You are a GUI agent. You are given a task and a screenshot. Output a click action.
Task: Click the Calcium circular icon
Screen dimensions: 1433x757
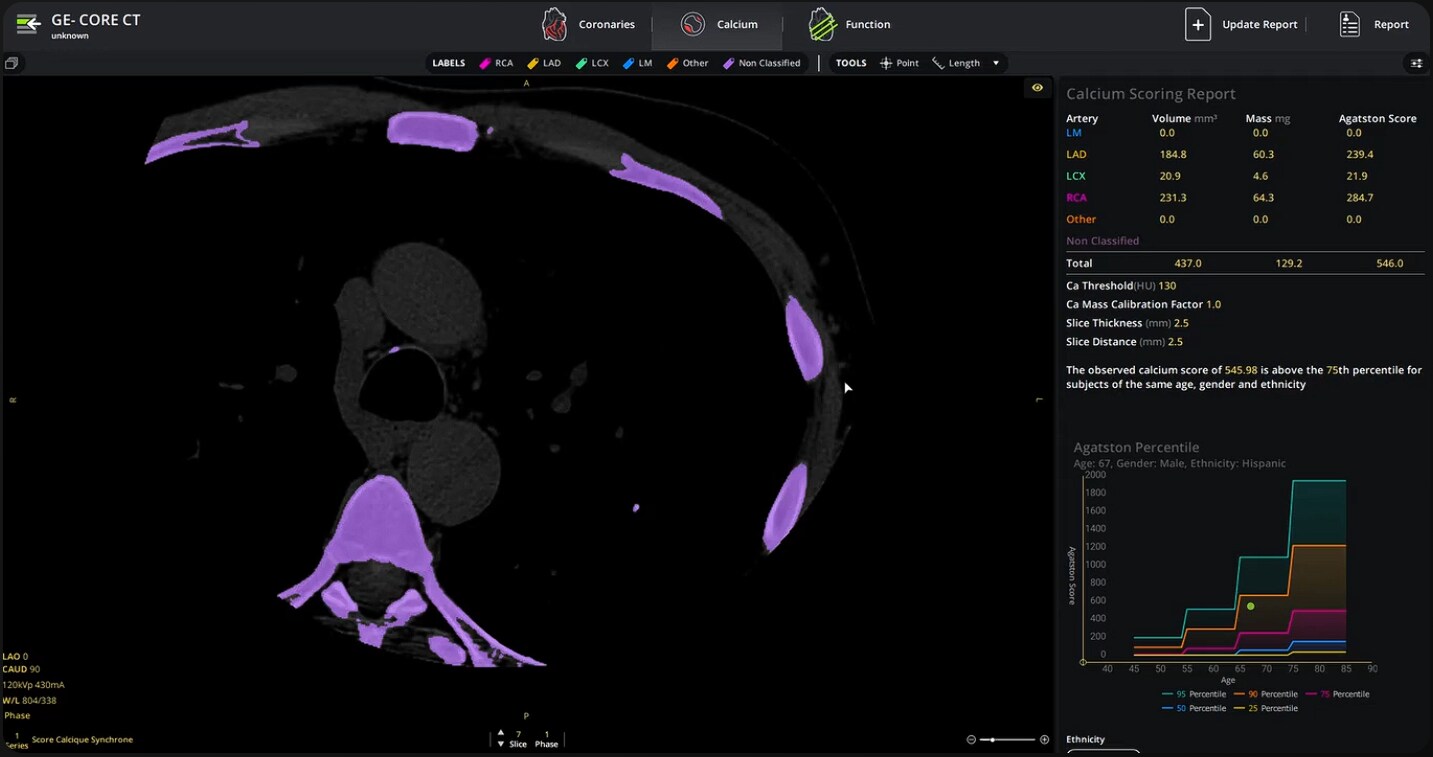692,24
